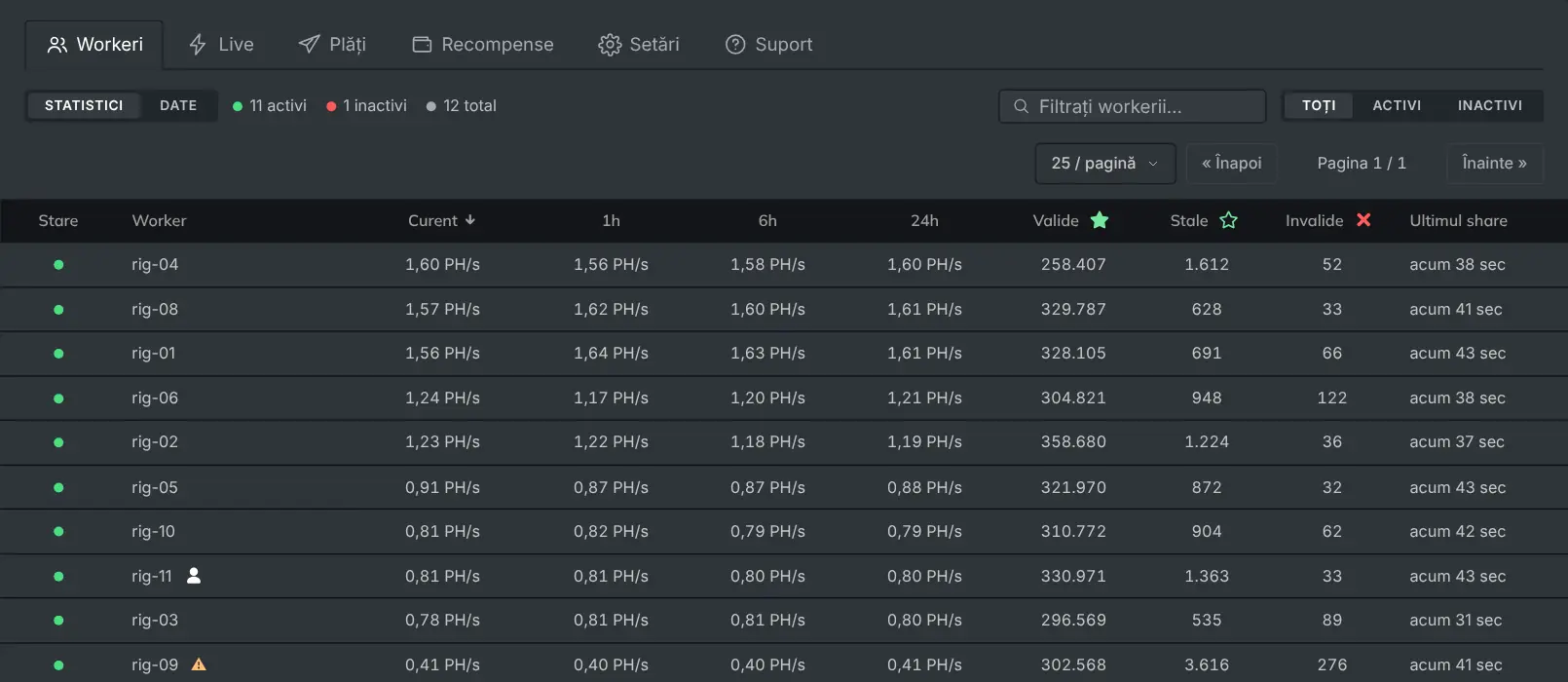Click the 12 total status counter
1568x682 pixels.
point(462,105)
